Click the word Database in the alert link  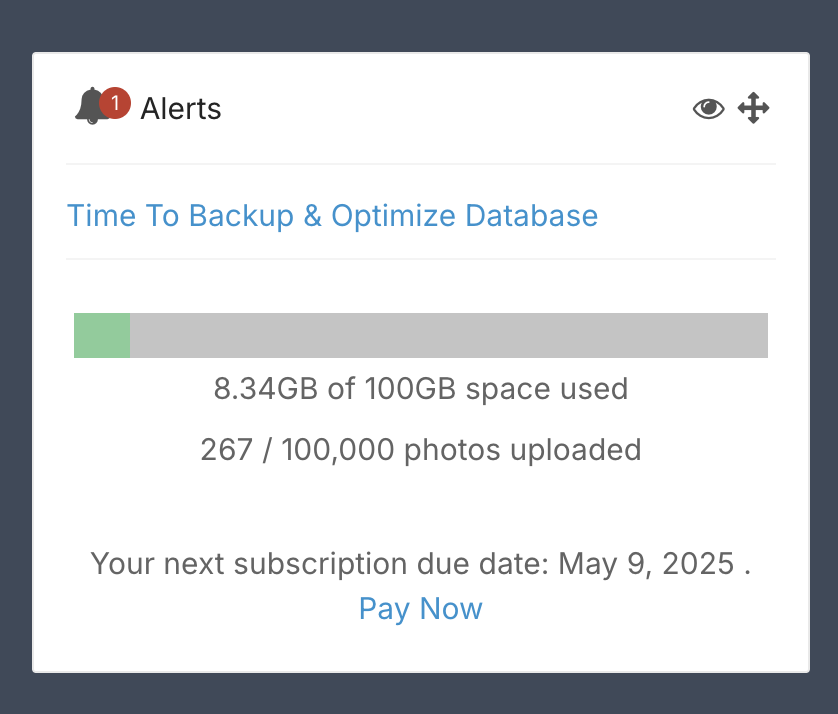point(531,216)
